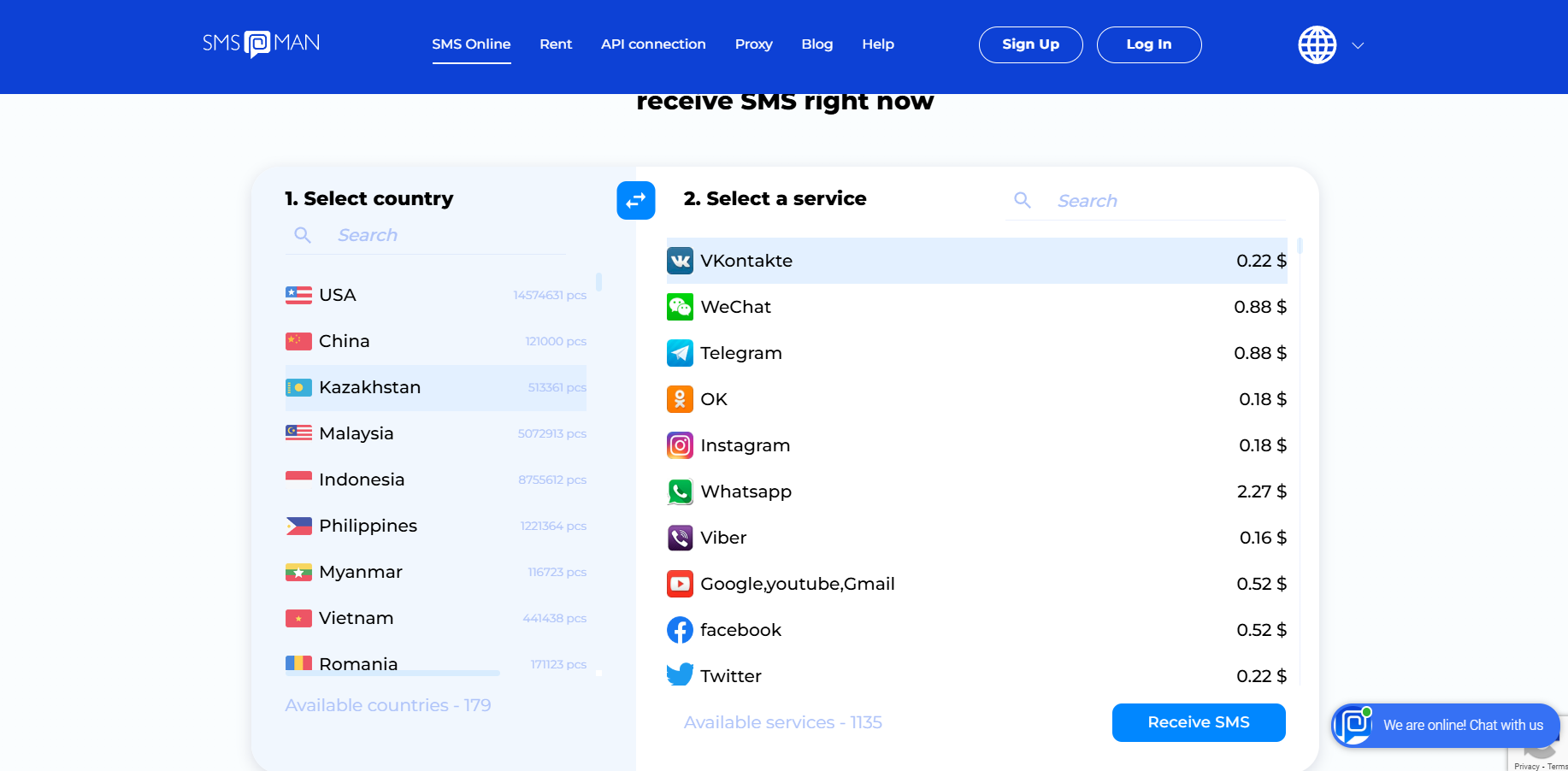Click the Sign Up button
Viewport: 1568px width, 771px height.
point(1030,44)
